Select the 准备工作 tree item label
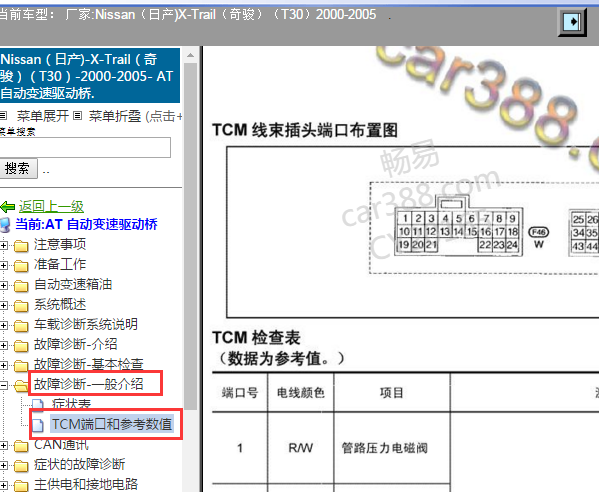Image resolution: width=599 pixels, height=492 pixels. (x=60, y=264)
